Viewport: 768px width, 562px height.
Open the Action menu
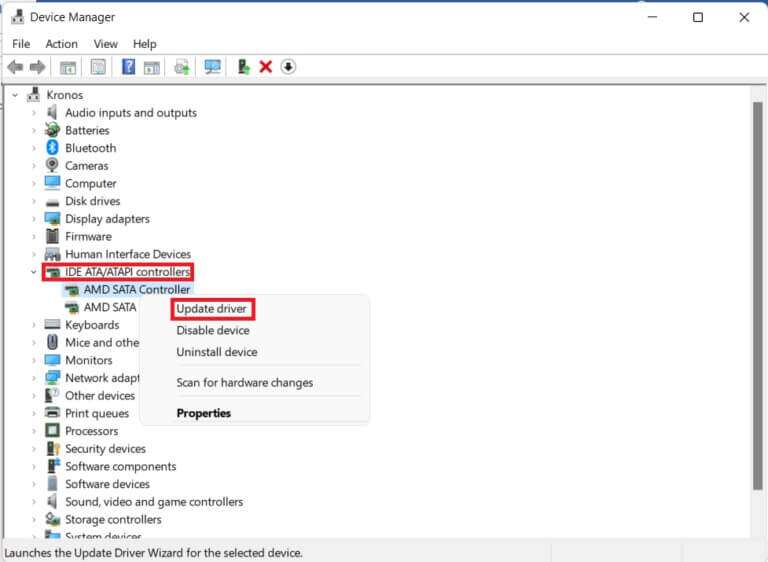(62, 44)
